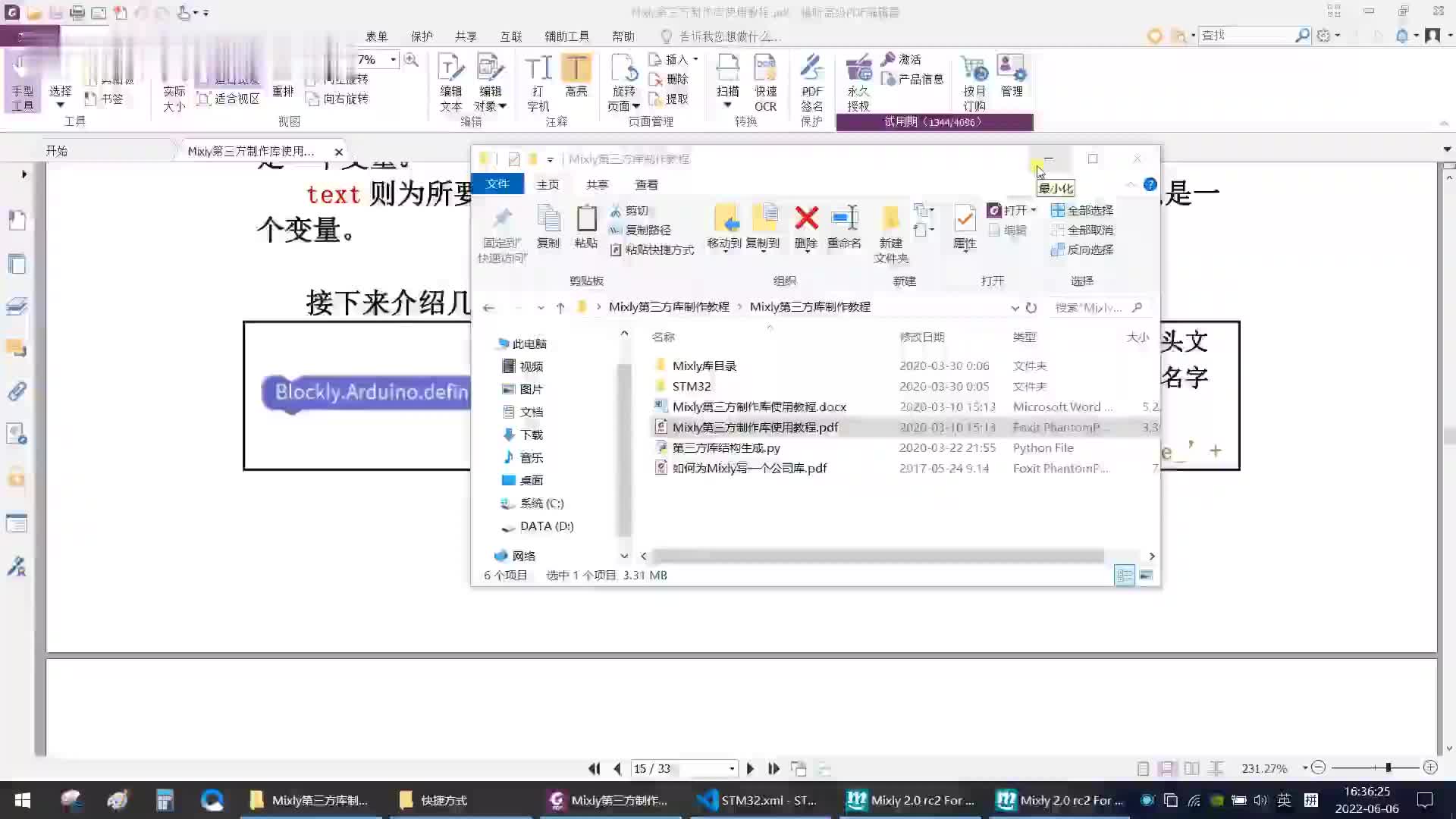Open the Attachments panel paperclip icon
The image size is (1456, 819).
click(x=17, y=391)
